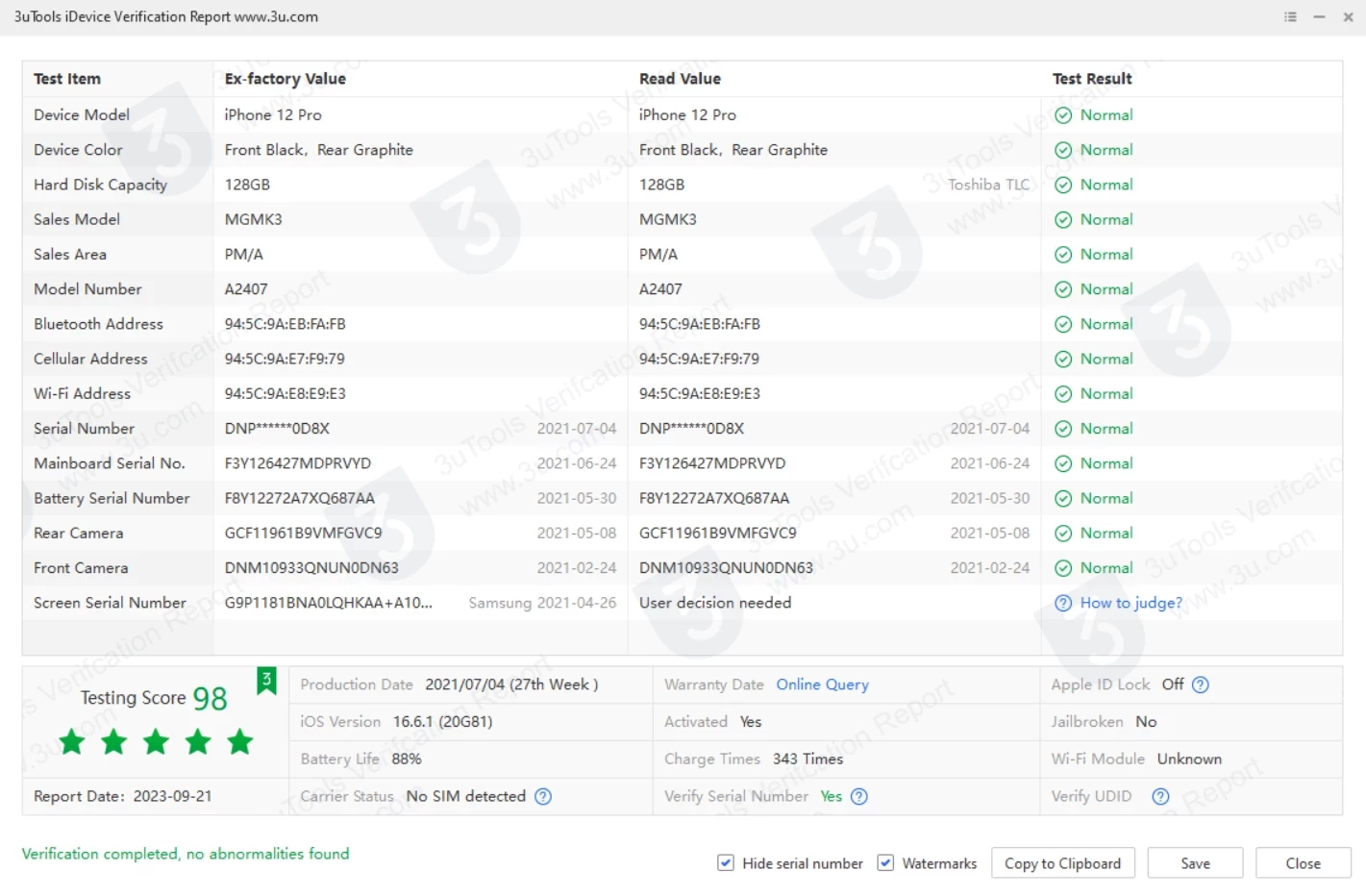Click green check icon in Bluetooth Address row
The height and width of the screenshot is (896, 1366).
(1063, 324)
